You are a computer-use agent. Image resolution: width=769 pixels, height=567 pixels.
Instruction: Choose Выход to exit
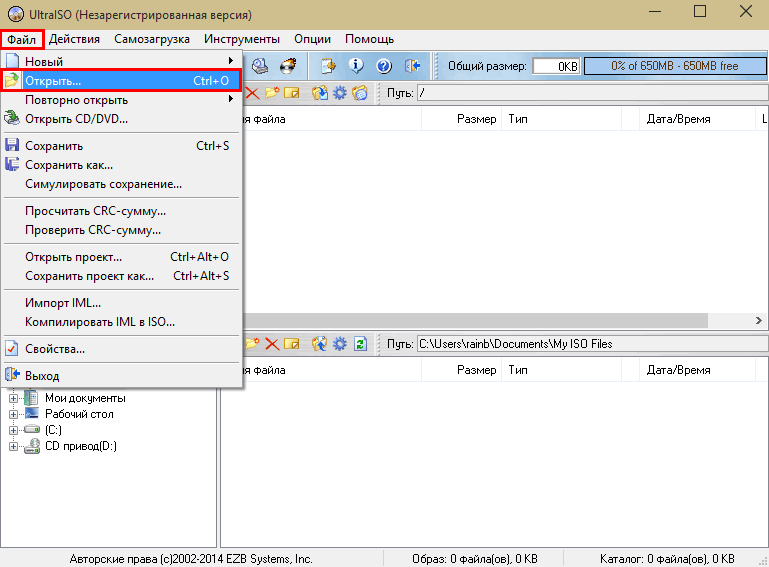click(121, 376)
